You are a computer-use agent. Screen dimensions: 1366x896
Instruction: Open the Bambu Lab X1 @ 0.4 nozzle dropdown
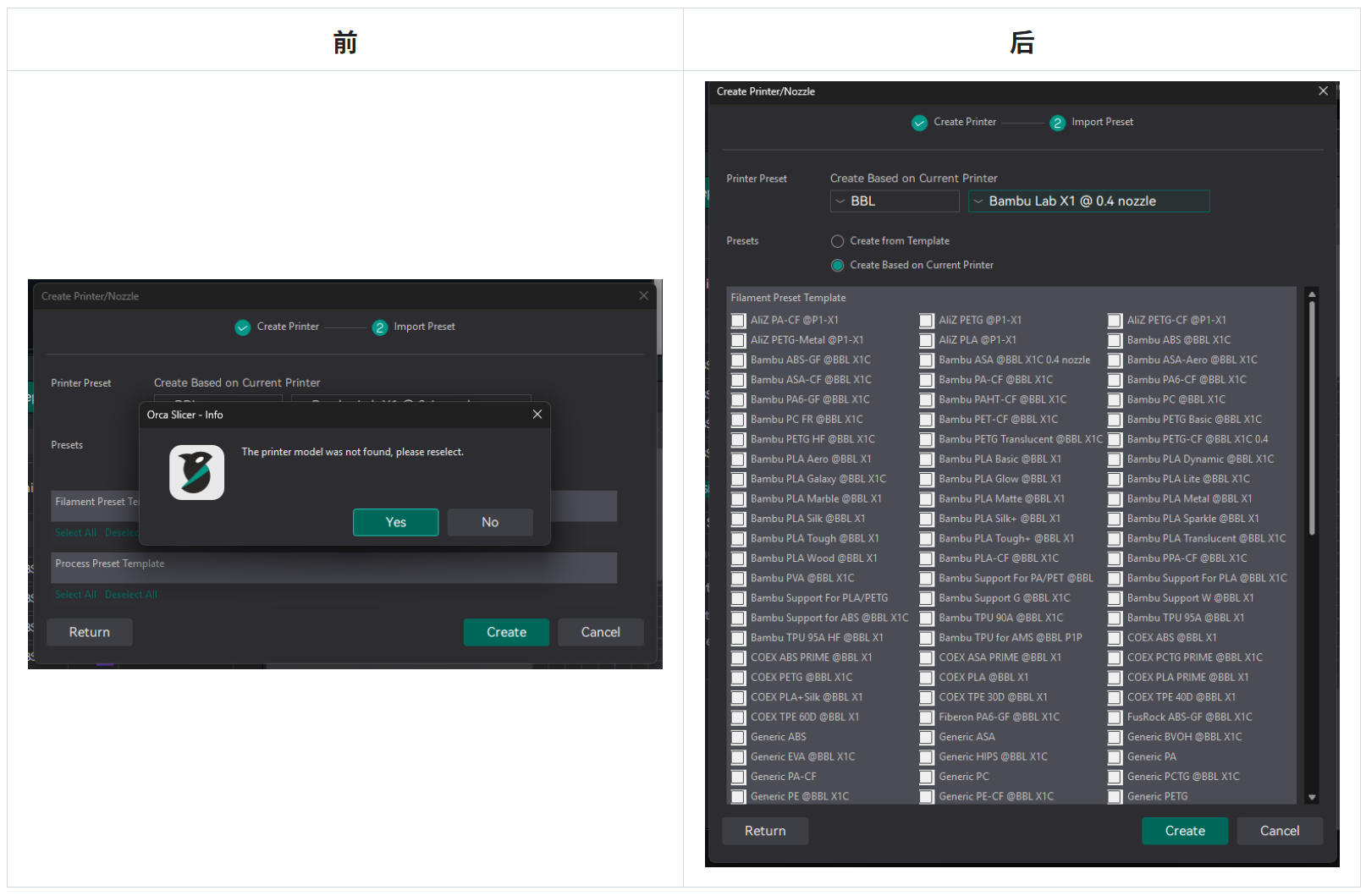1089,201
